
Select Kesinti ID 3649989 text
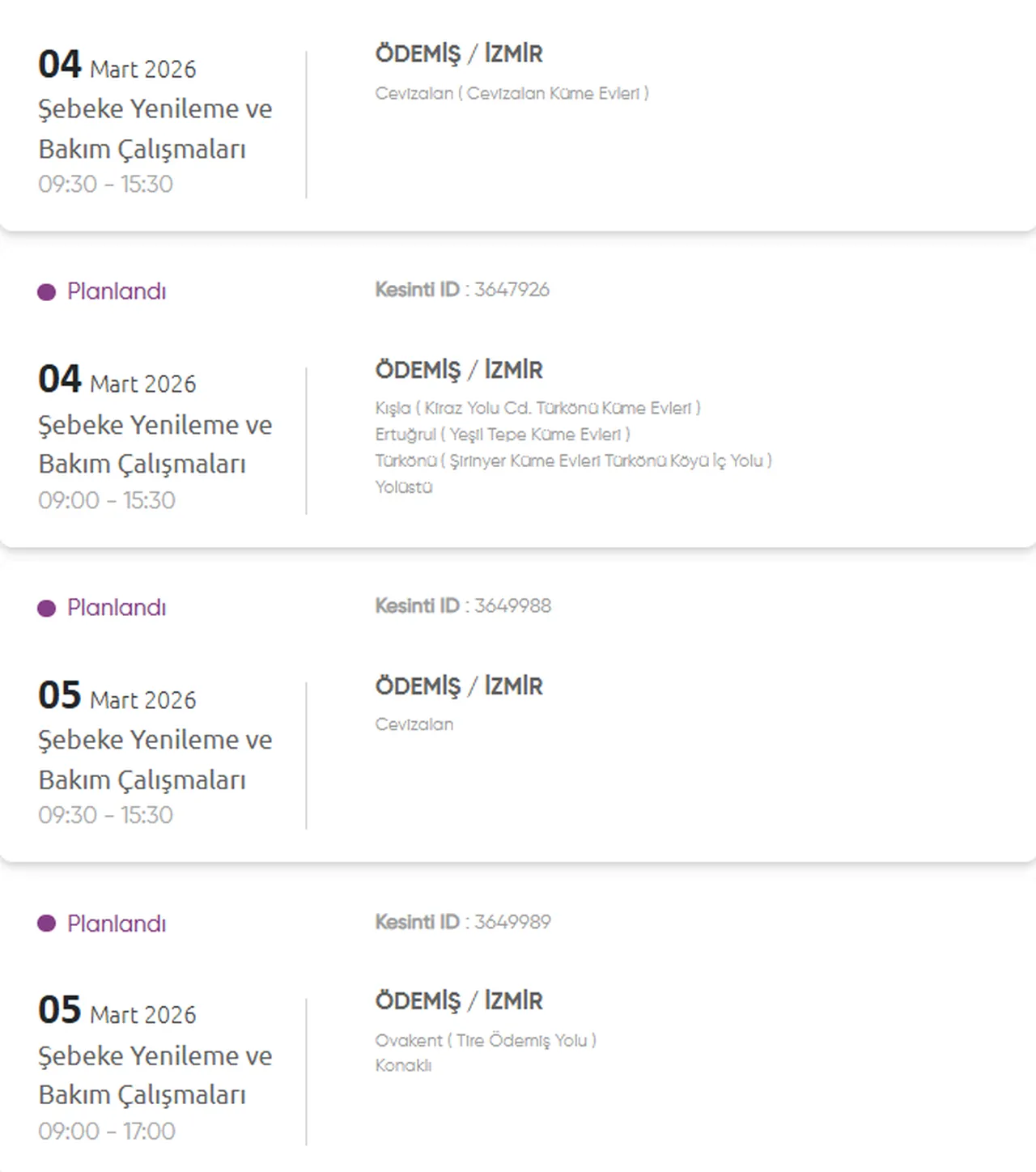(x=463, y=922)
